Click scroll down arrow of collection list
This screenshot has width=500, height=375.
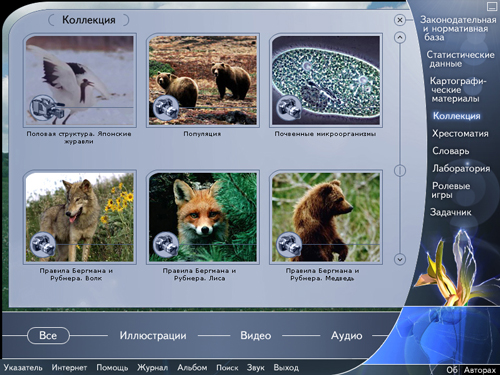point(400,259)
